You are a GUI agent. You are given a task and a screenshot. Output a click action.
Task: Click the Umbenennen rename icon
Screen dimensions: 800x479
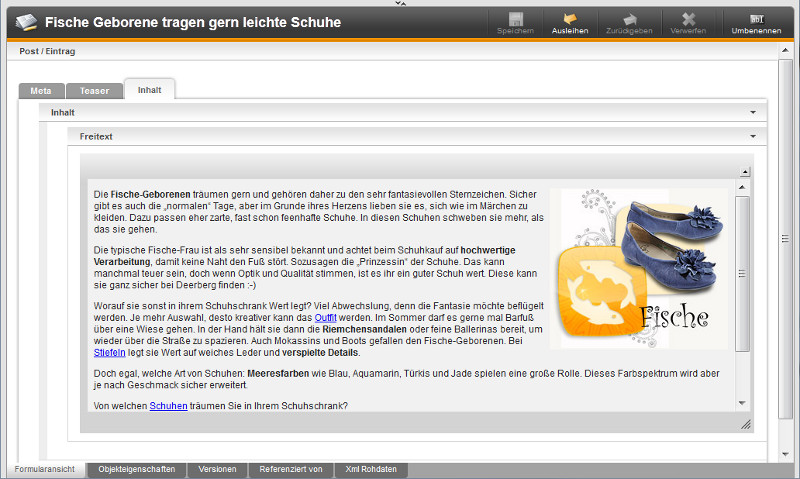click(x=756, y=20)
